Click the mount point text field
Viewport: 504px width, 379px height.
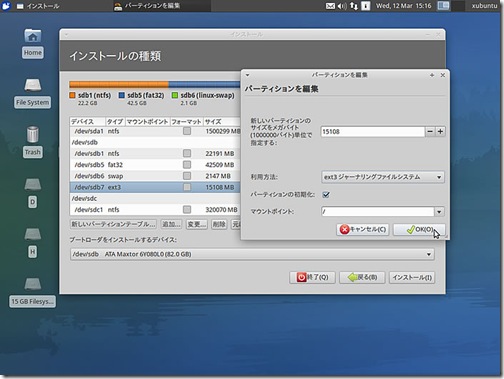378,212
